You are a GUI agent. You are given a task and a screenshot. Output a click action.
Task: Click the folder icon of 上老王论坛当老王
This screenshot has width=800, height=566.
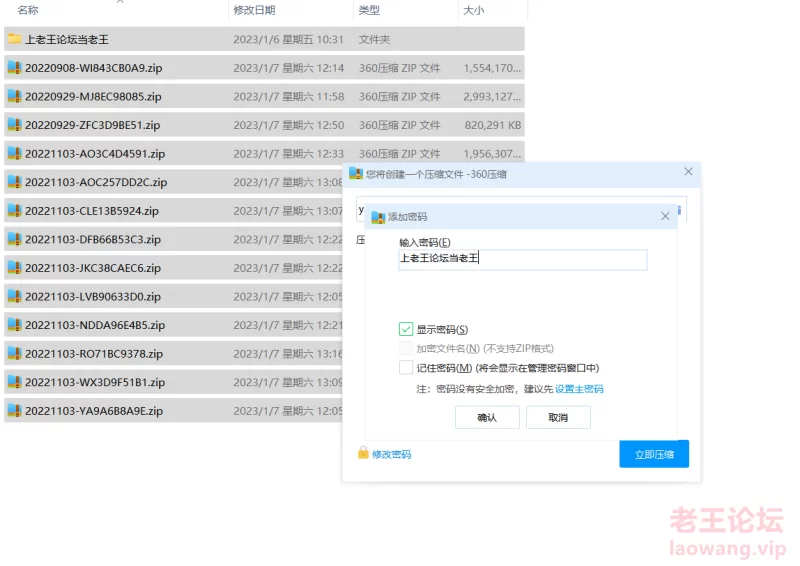14,39
